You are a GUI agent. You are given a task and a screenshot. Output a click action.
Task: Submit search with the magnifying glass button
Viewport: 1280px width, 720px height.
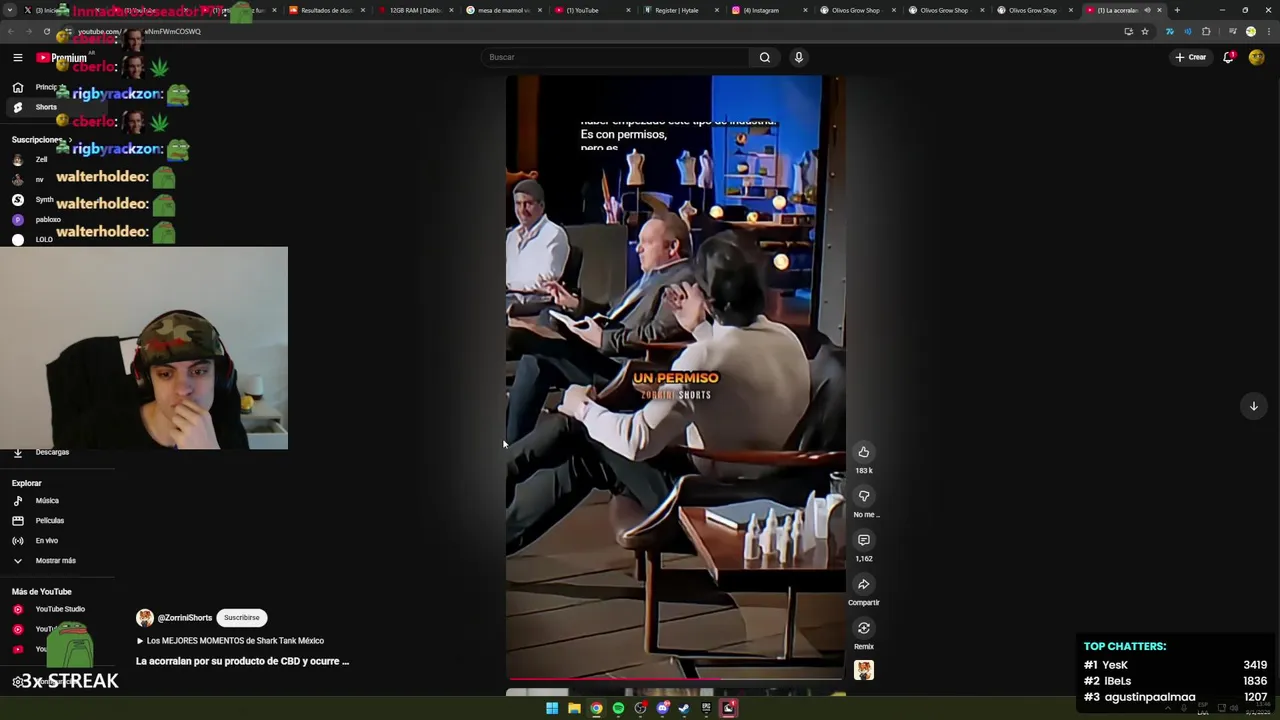click(765, 57)
